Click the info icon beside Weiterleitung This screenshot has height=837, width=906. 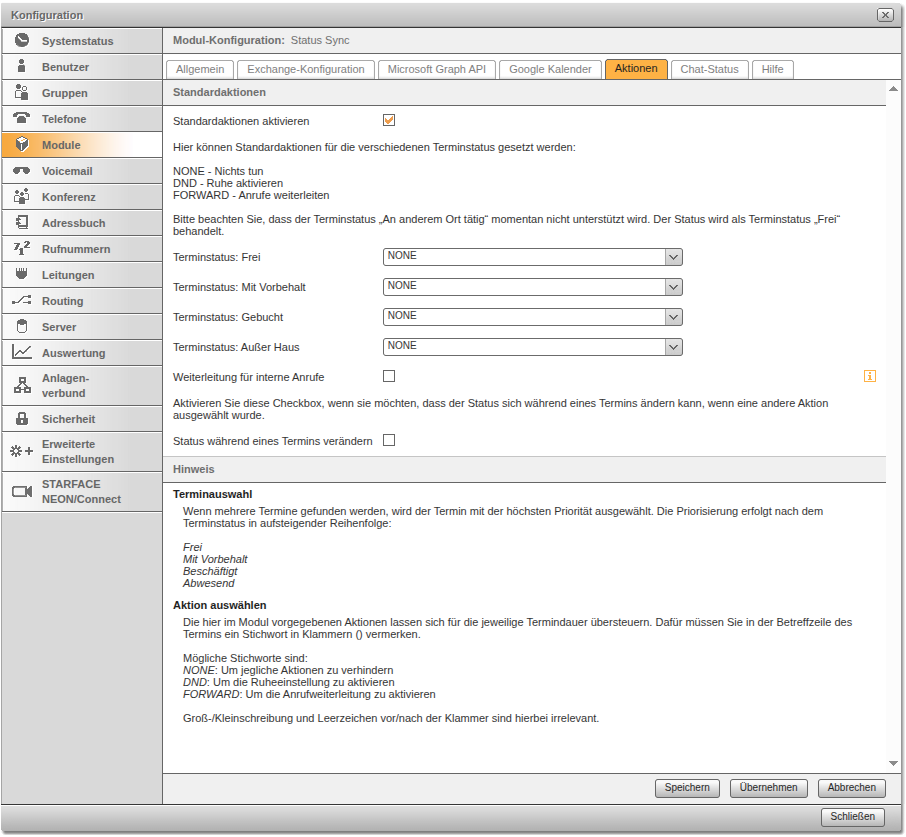point(870,377)
